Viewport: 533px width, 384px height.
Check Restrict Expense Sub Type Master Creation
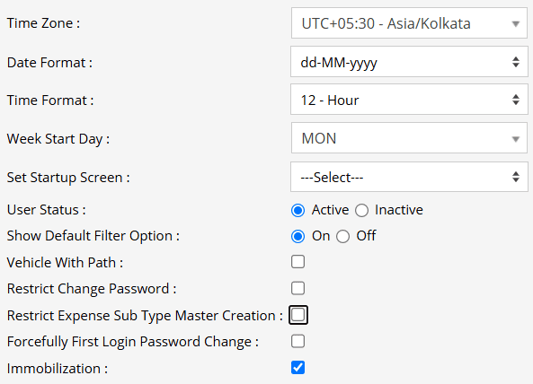point(298,315)
